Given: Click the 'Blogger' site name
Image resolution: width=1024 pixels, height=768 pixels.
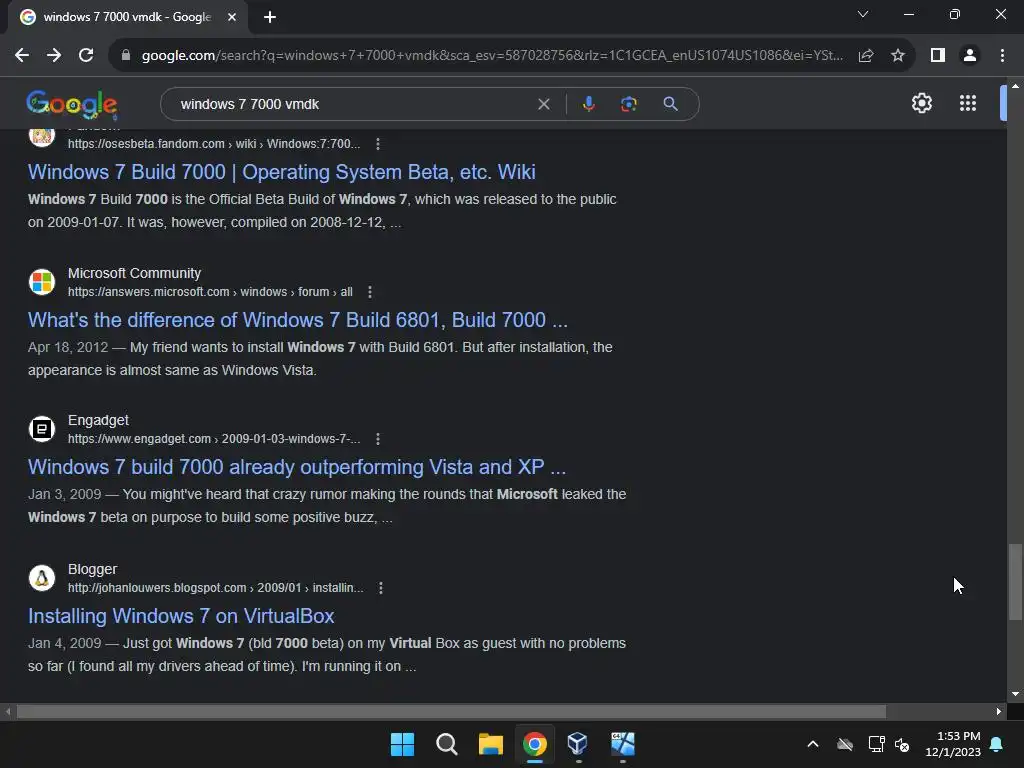Looking at the screenshot, I should (x=93, y=569).
